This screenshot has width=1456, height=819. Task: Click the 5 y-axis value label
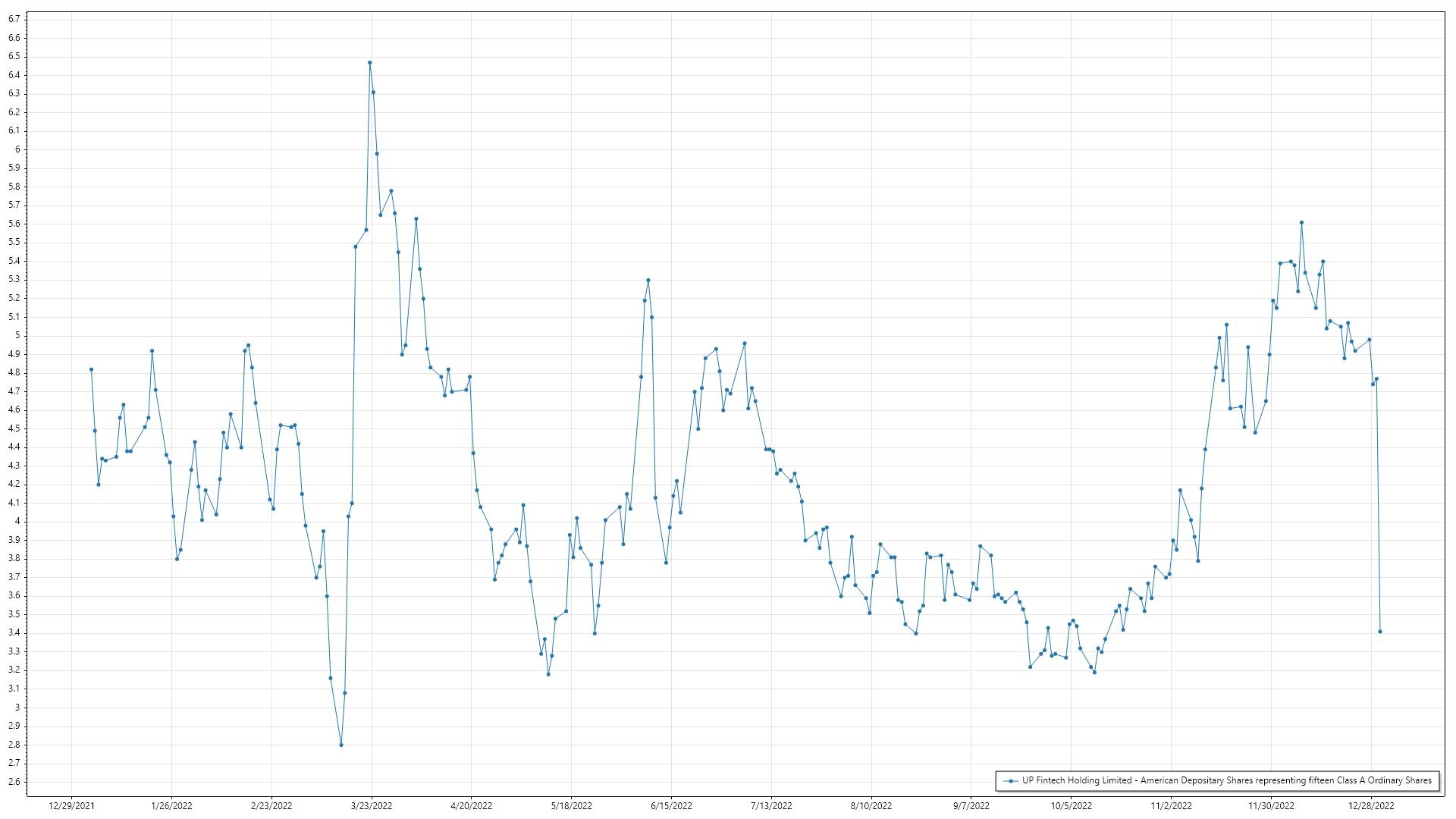click(x=17, y=336)
